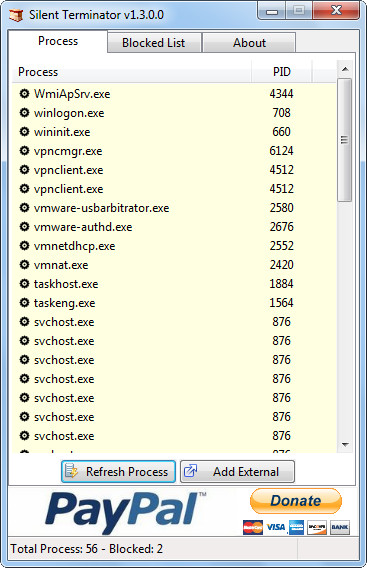
Task: Select the vmnat.exe process row
Action: 174,265
